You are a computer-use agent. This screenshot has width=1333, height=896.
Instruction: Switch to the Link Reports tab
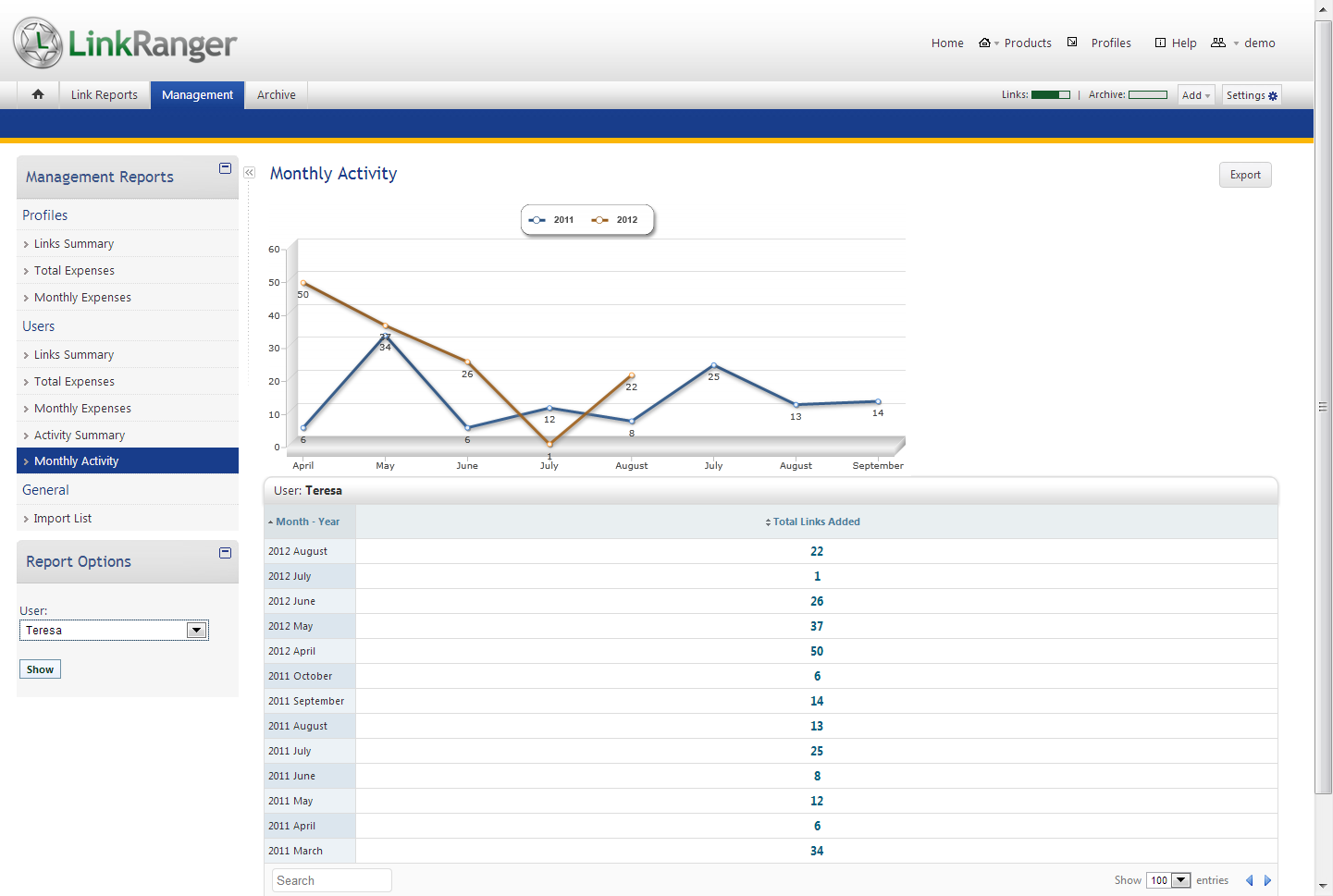(104, 95)
